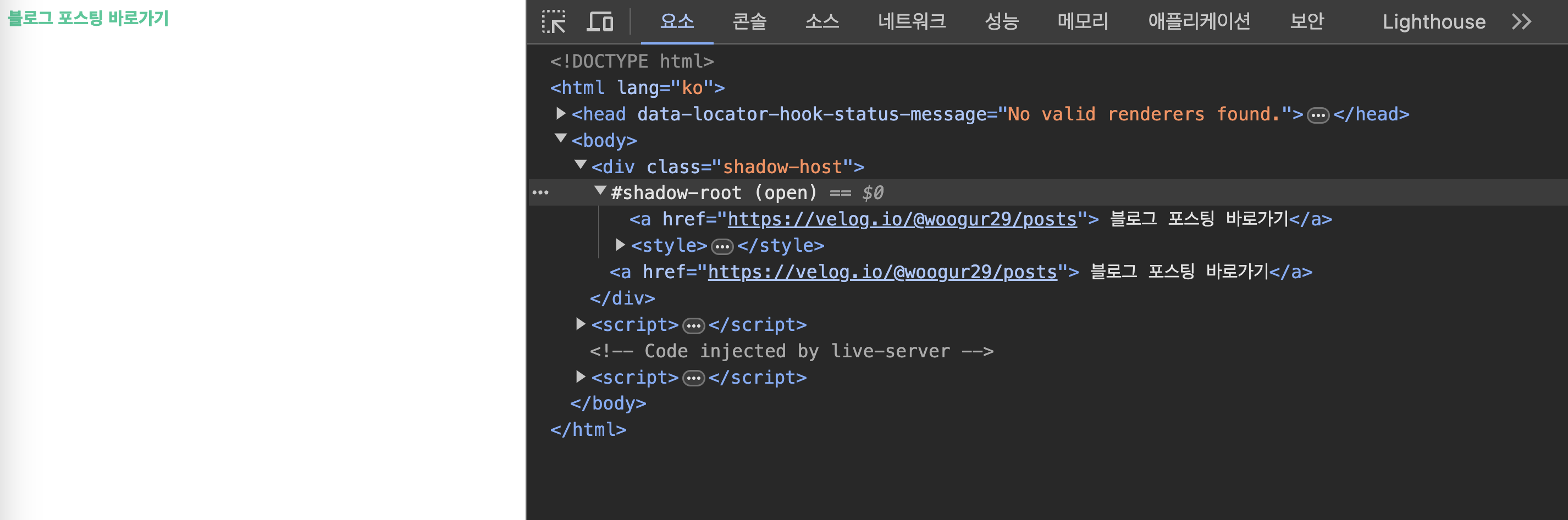The width and height of the screenshot is (1568, 520).
Task: Click the "shadow-host" class value
Action: 782,167
